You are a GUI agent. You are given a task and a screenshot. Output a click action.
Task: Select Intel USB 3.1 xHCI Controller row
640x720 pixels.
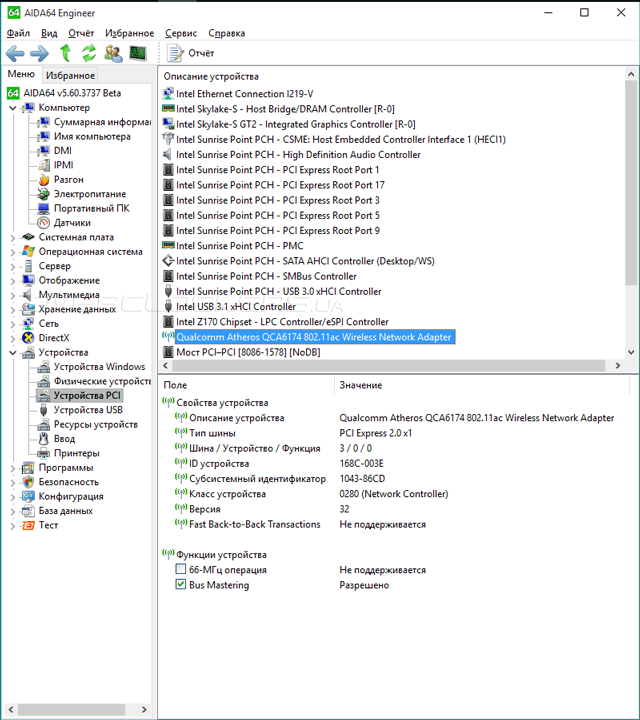[x=236, y=306]
